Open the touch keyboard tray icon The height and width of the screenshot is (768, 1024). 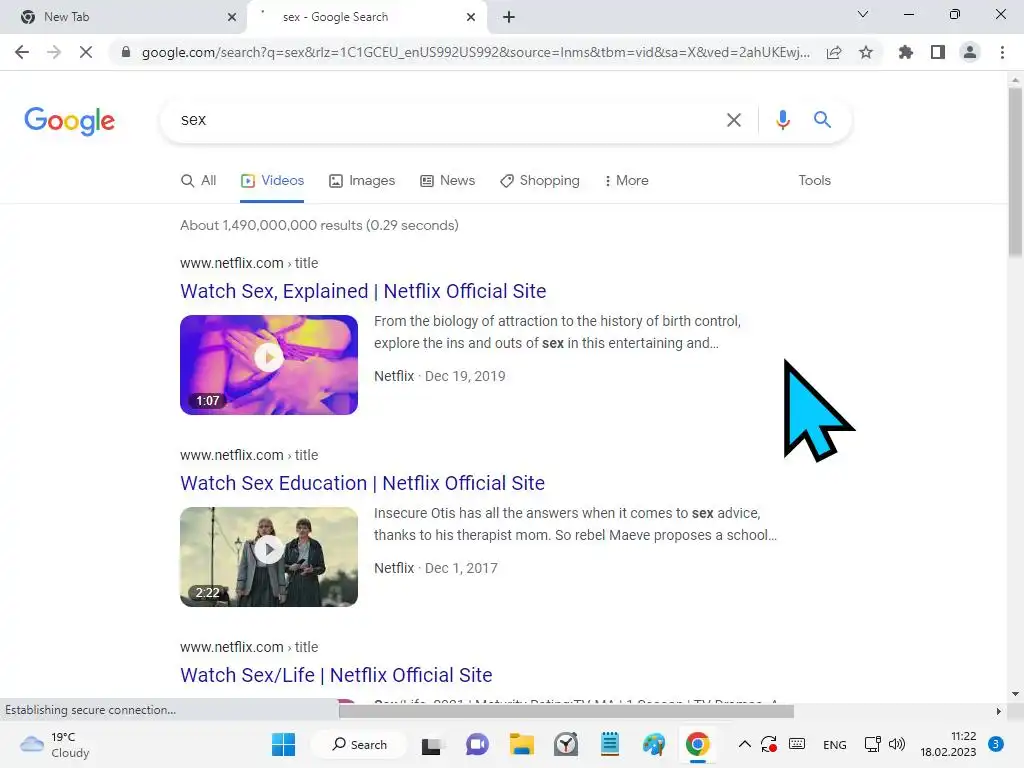point(797,744)
